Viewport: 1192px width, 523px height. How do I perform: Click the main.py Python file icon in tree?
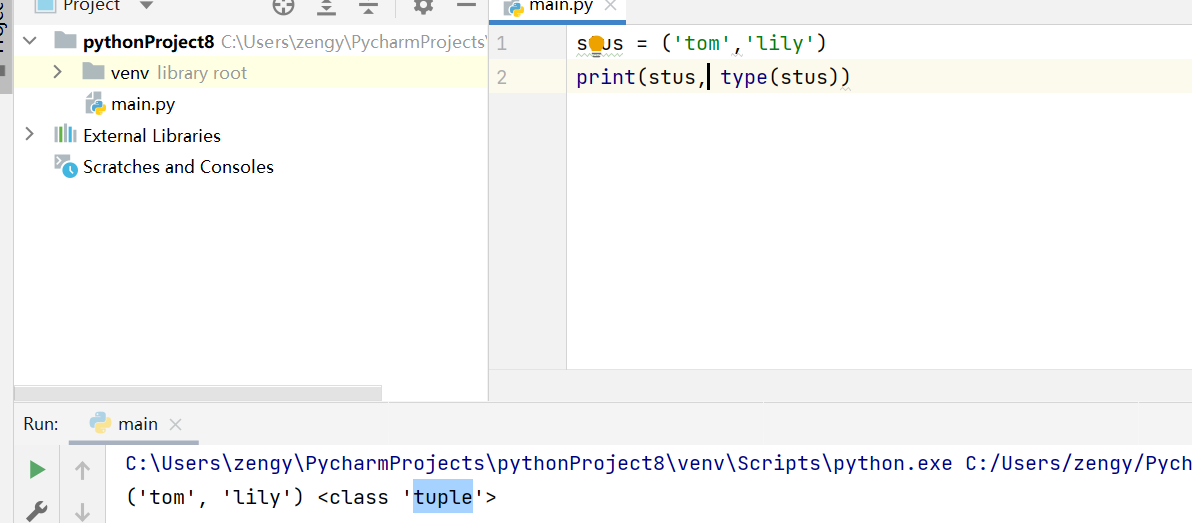(96, 103)
